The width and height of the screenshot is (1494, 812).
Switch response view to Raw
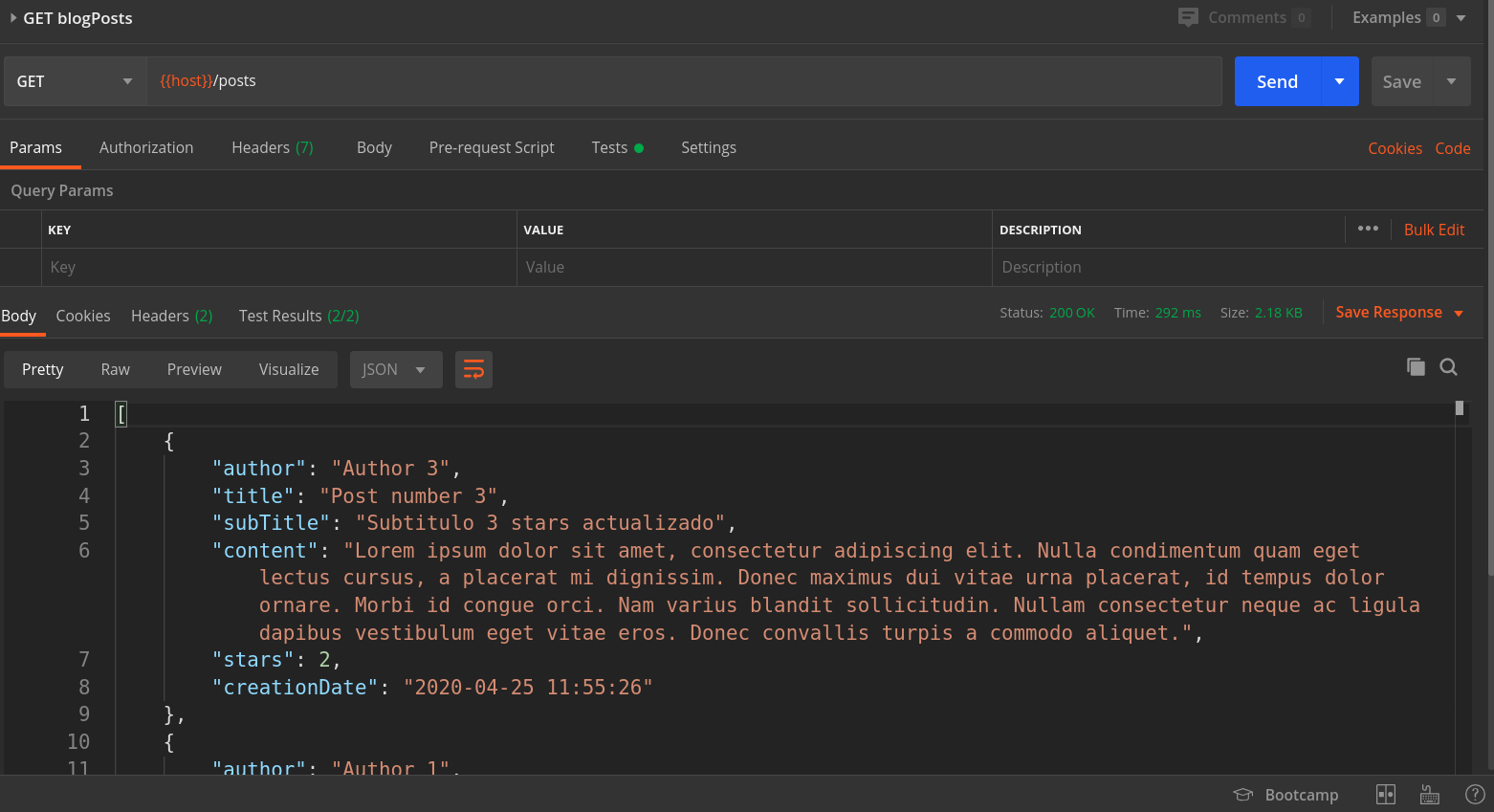(x=115, y=370)
